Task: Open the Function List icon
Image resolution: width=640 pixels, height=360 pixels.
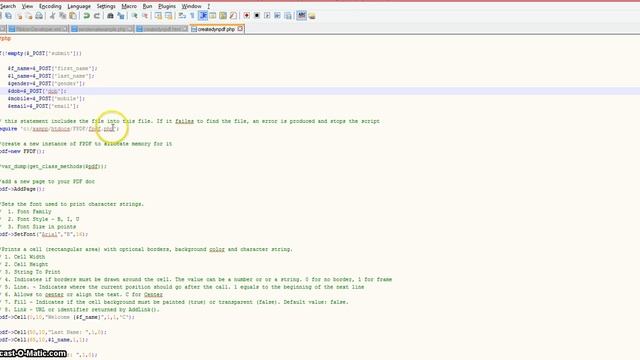Action: click(x=233, y=16)
